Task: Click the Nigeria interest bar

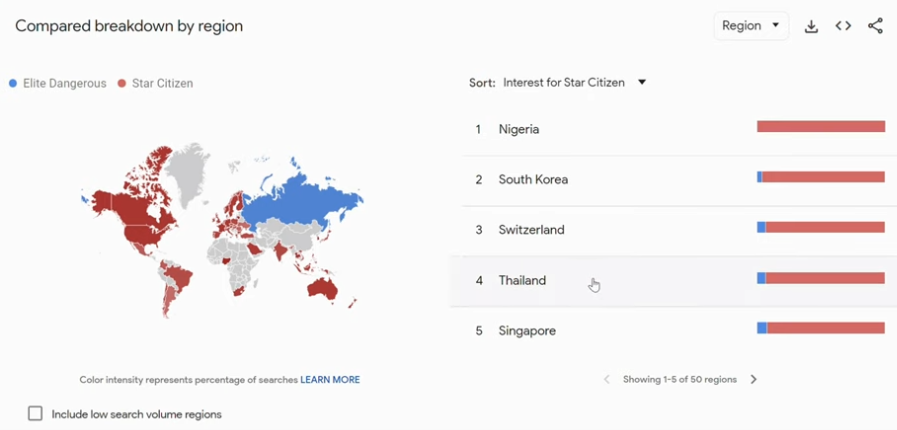Action: point(821,126)
